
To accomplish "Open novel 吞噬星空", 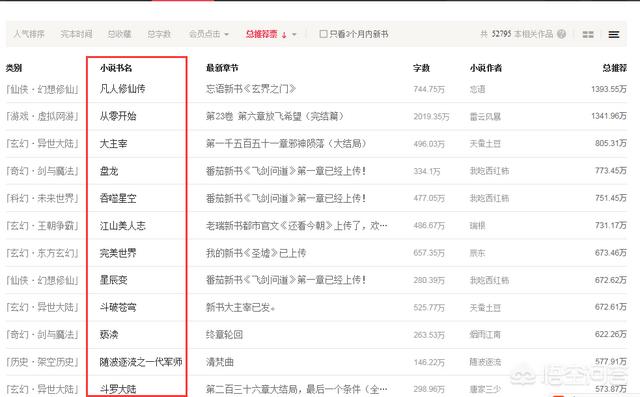I will point(118,198).
